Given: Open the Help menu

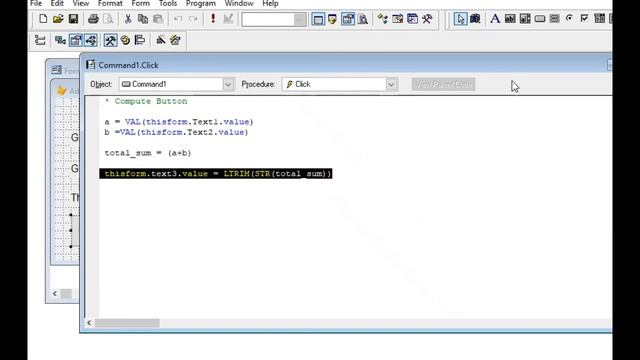Looking at the screenshot, I should (x=270, y=4).
